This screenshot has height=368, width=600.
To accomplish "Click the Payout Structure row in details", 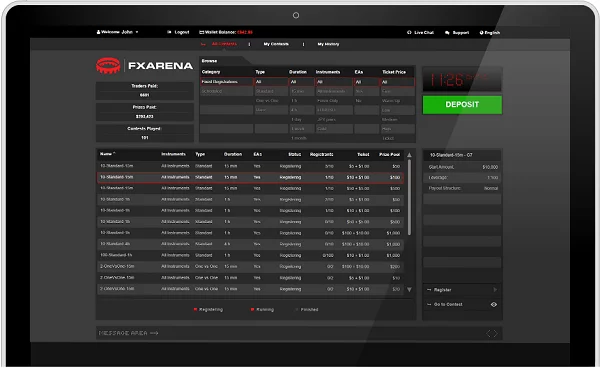I will [x=462, y=189].
